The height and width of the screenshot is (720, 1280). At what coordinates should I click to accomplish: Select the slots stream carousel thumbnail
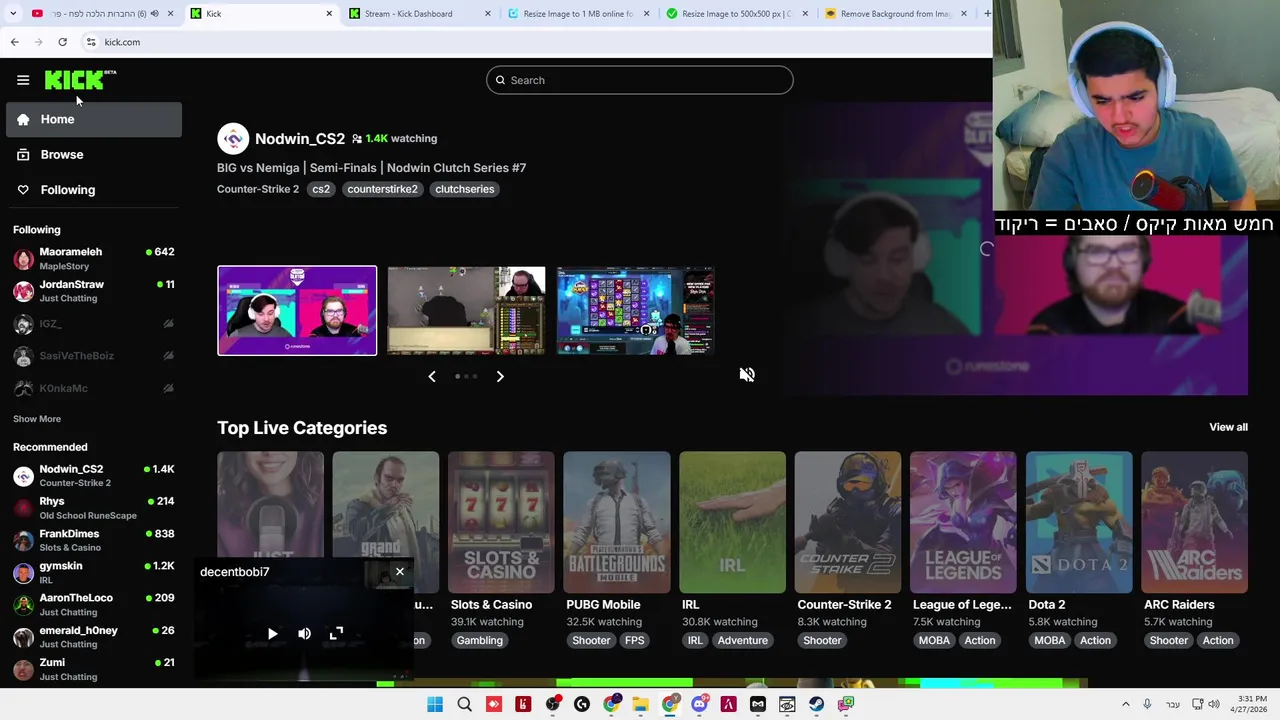coord(635,310)
